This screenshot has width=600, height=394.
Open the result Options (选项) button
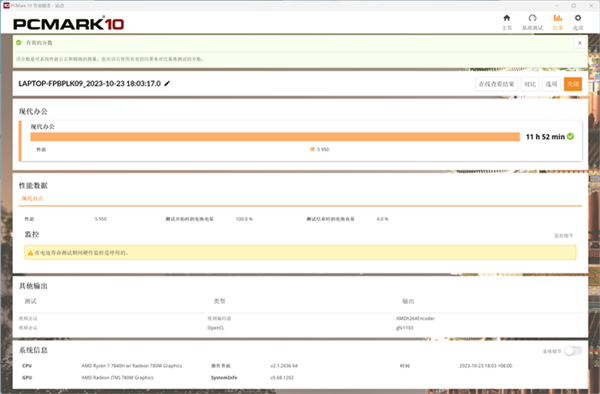551,84
